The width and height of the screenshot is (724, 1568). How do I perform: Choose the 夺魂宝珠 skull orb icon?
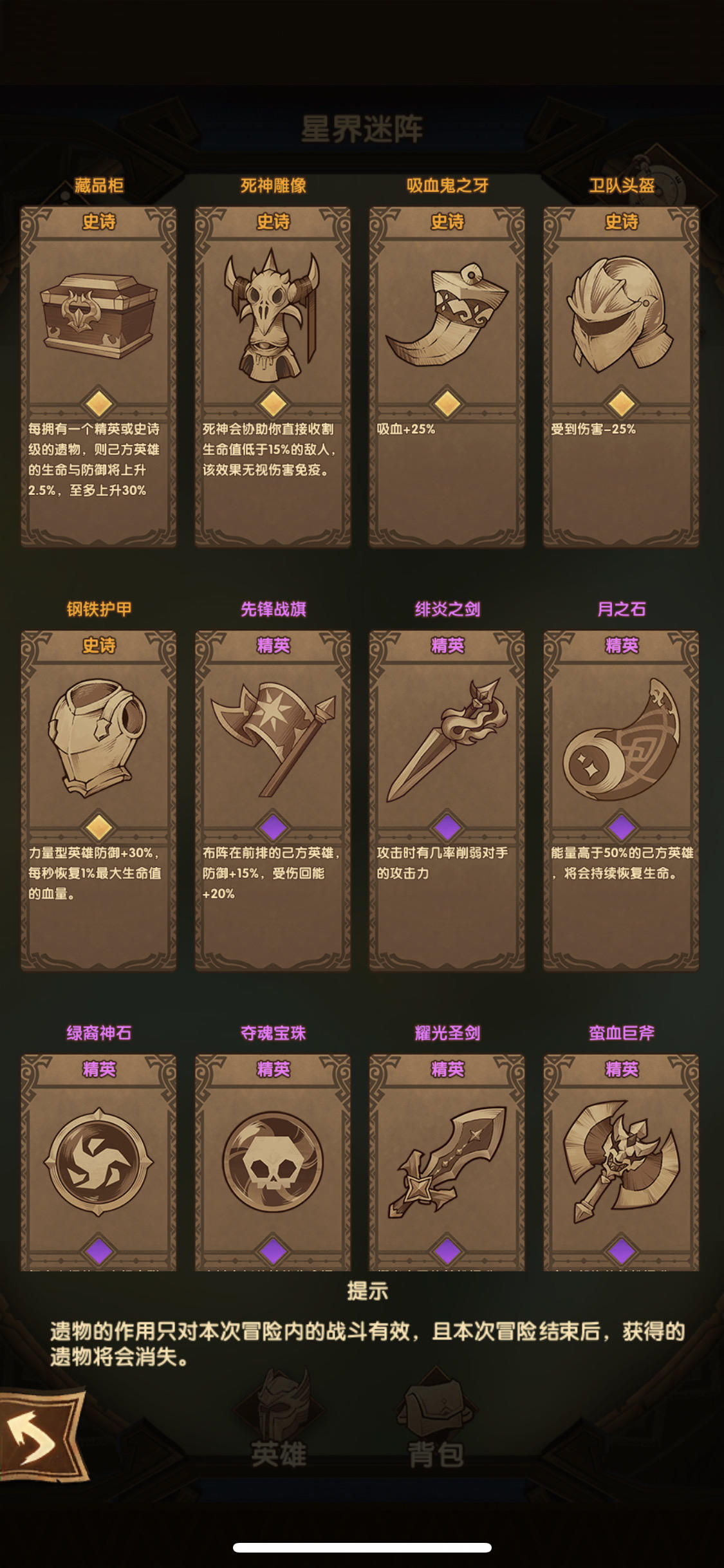click(x=273, y=1162)
